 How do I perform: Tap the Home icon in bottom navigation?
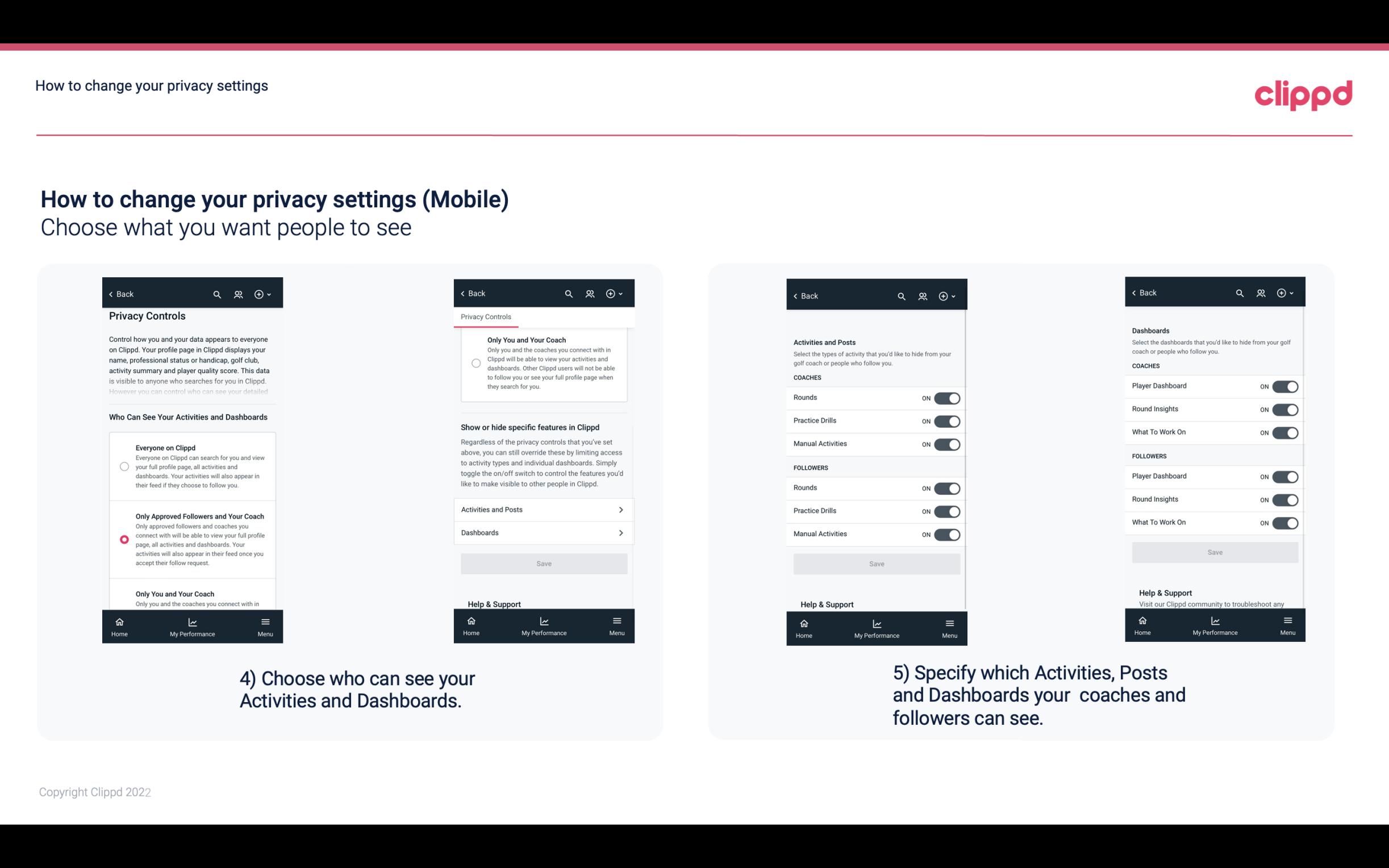120,622
